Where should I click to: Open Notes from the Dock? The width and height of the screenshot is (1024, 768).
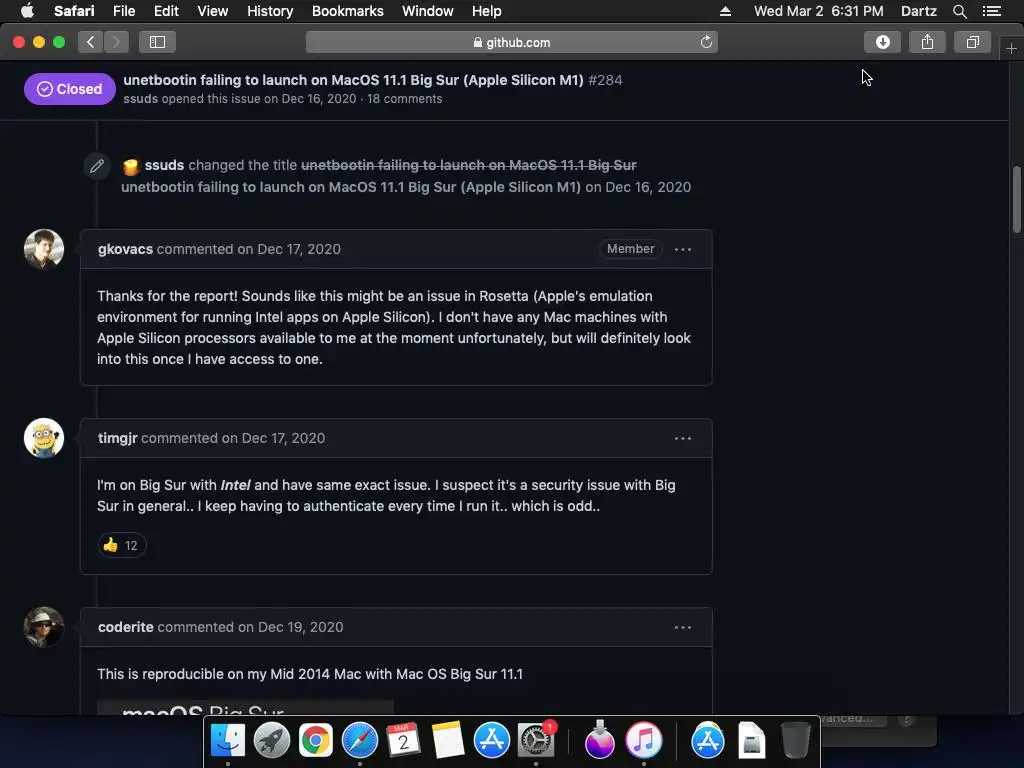pyautogui.click(x=447, y=741)
